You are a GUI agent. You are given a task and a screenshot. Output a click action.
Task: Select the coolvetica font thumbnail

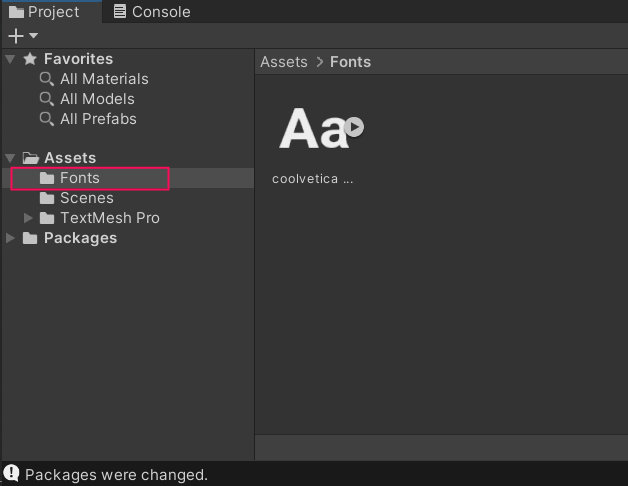coord(314,128)
